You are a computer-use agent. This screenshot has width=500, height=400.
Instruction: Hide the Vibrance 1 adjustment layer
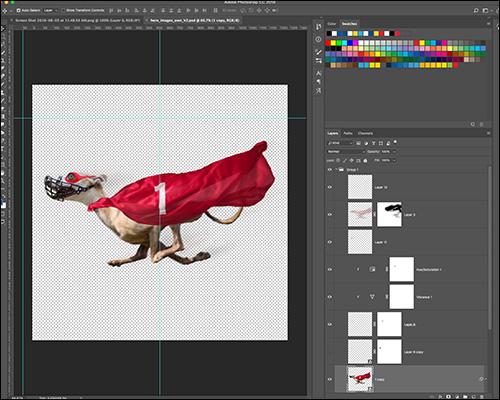330,297
